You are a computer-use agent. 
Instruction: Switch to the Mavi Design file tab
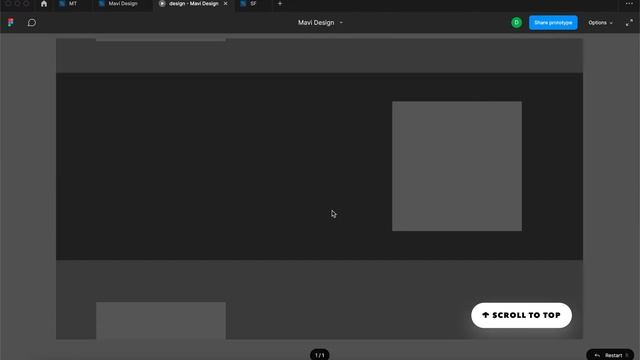point(118,4)
